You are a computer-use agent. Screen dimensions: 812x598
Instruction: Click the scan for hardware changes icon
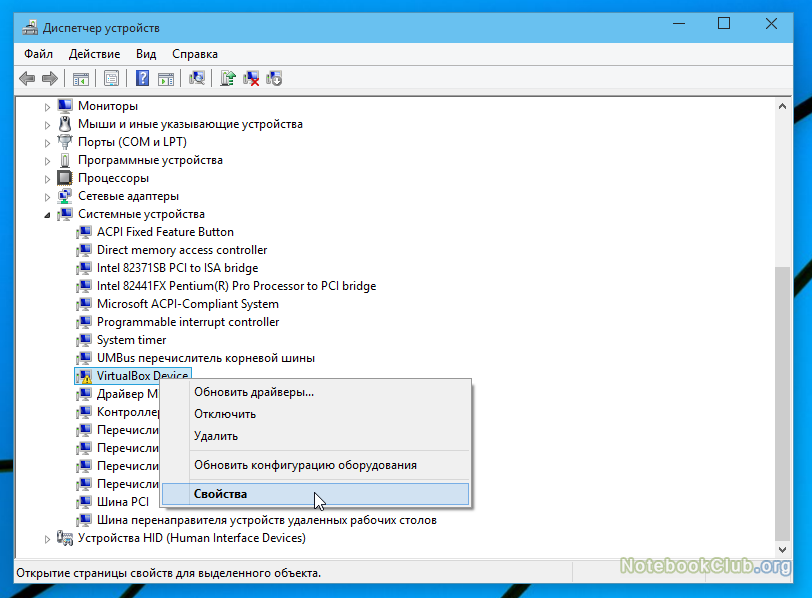(x=197, y=78)
